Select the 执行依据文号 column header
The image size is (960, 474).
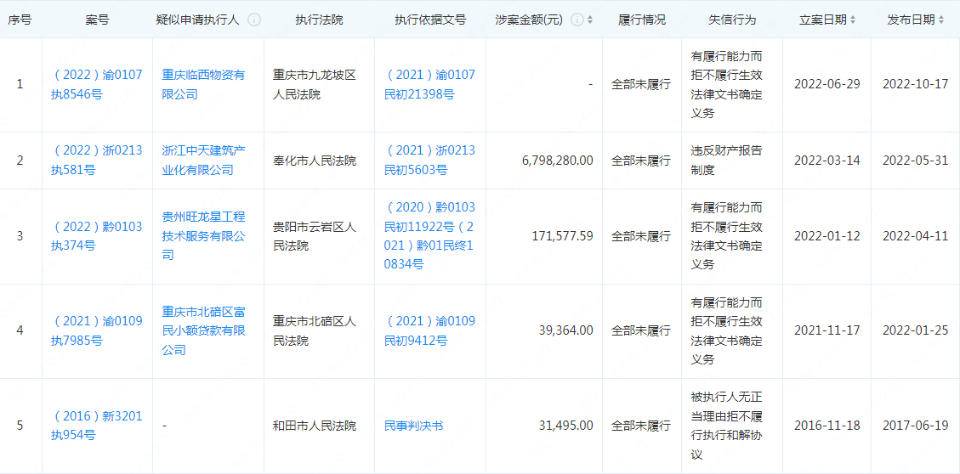coord(430,20)
